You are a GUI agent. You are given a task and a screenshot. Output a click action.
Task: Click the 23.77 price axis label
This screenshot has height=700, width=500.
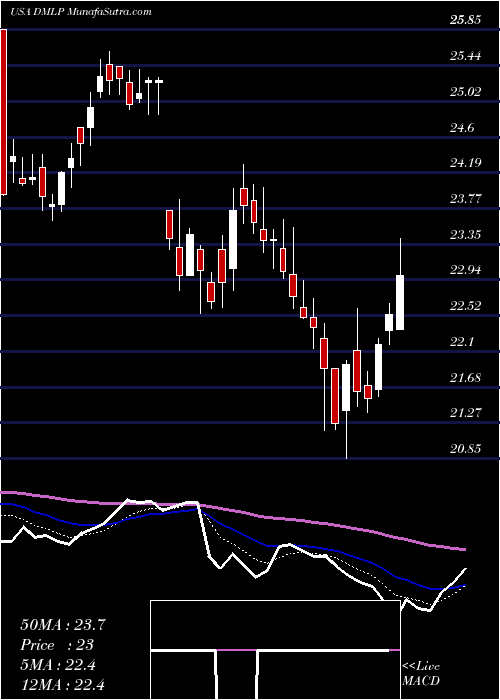click(466, 199)
